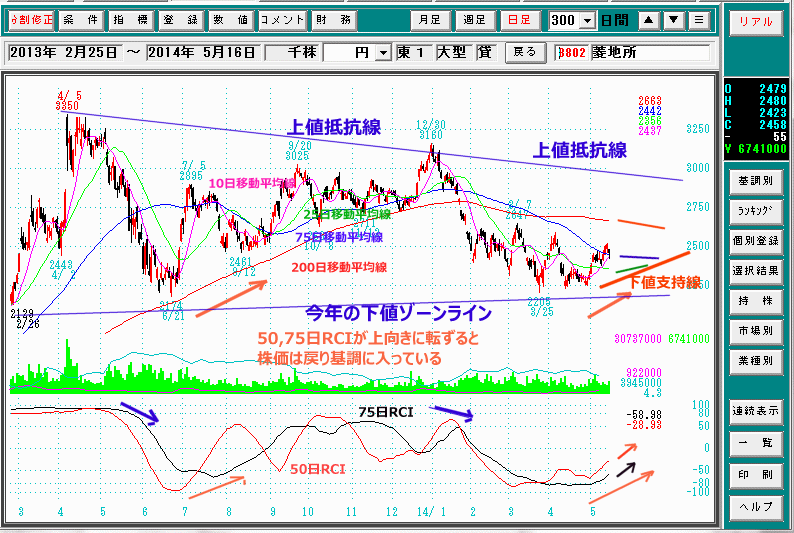Screen dimensions: 794x533
Task: Open the 業種別 sector button
Action: (756, 361)
